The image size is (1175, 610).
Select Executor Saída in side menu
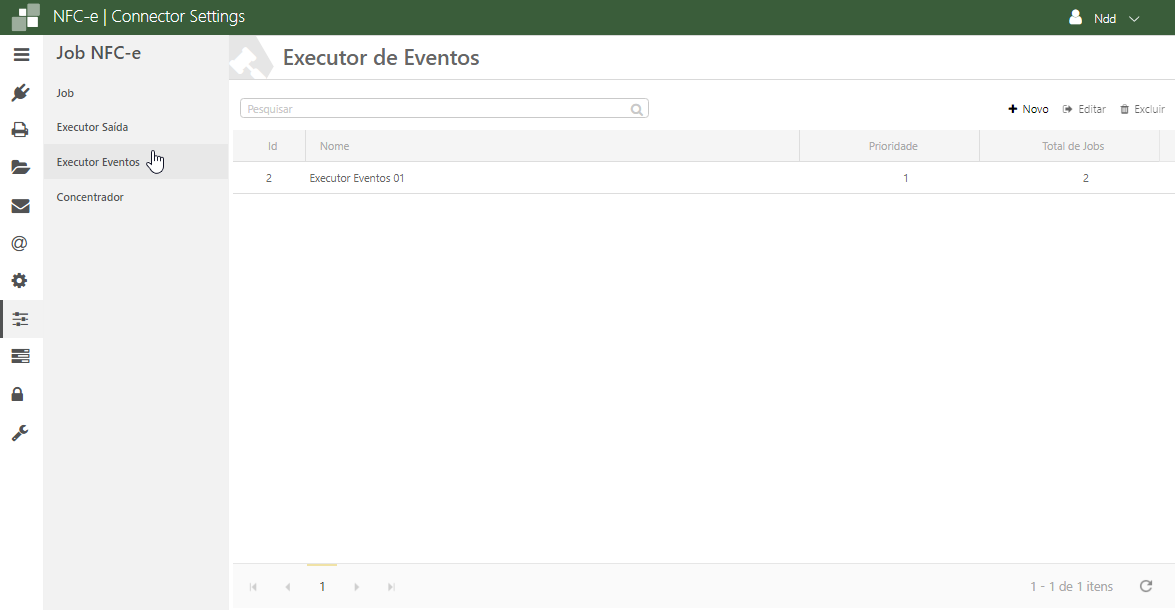(x=92, y=127)
